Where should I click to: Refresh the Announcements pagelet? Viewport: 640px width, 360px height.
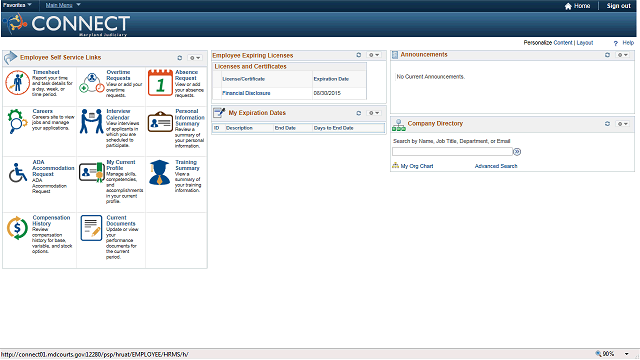click(x=607, y=55)
